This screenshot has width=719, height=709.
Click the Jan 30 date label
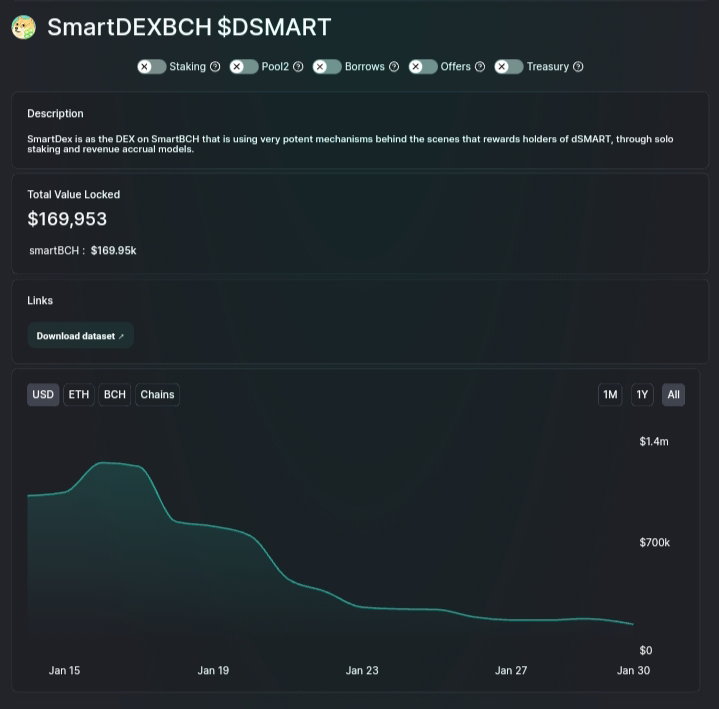coord(633,670)
